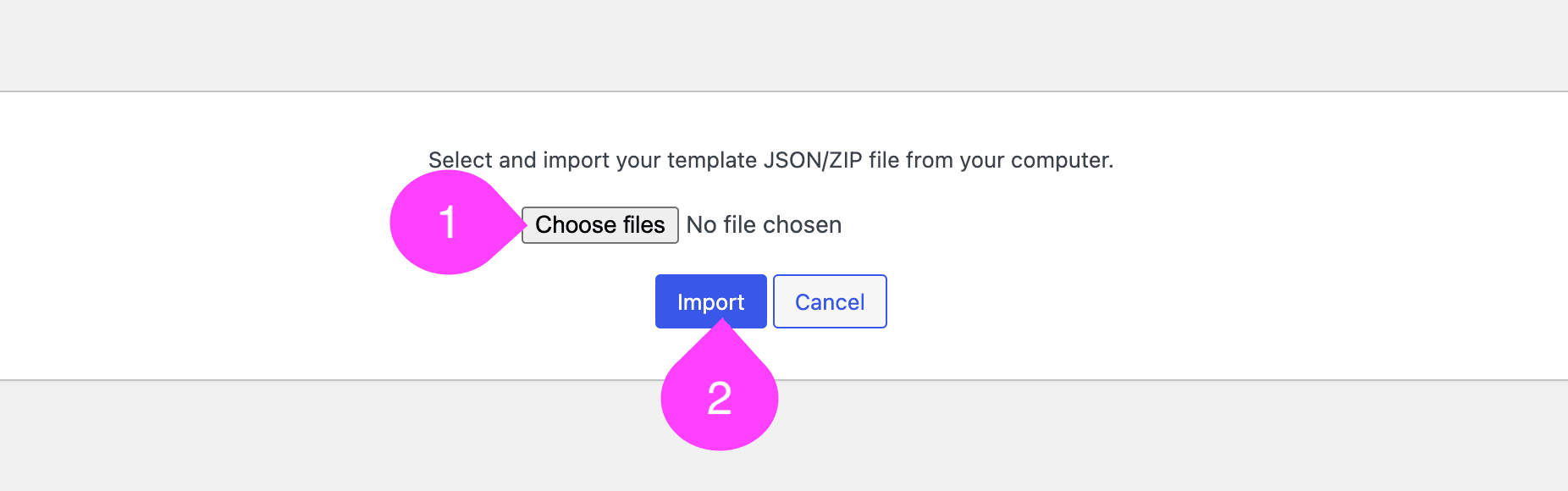Click the "No file chosen" label
Screen dimensions: 1568x491
[x=764, y=225]
